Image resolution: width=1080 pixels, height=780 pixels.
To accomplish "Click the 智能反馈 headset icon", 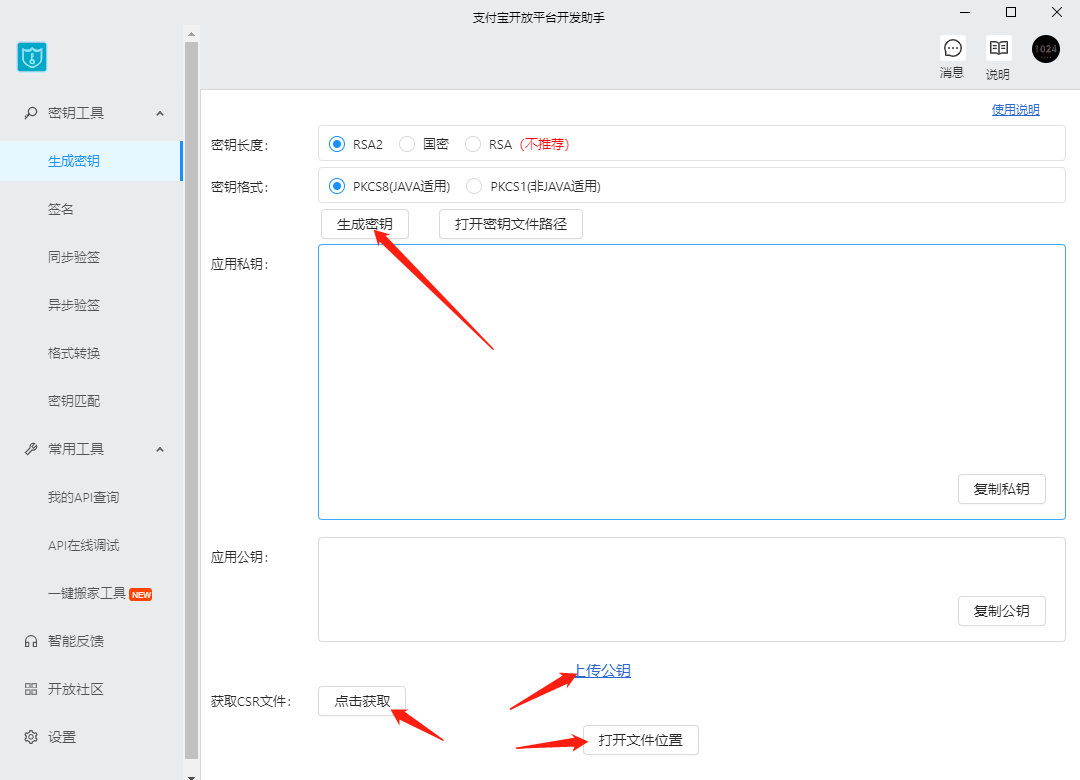I will click(x=31, y=642).
